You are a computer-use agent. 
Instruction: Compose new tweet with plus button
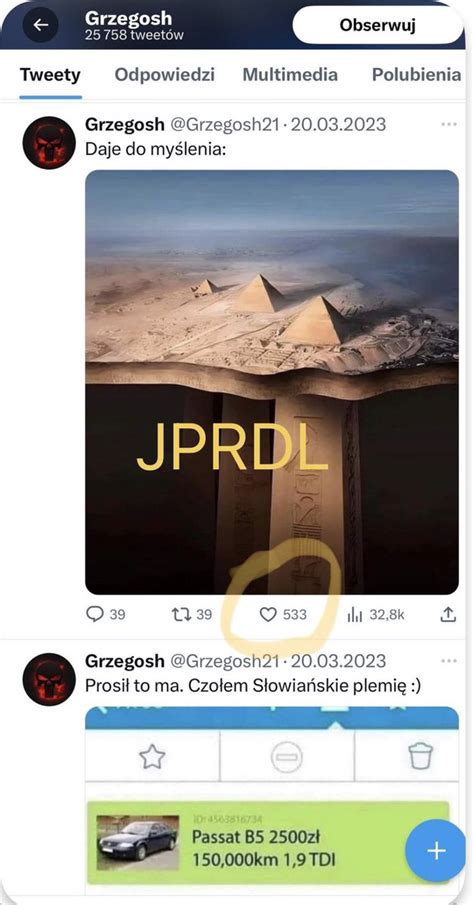pyautogui.click(x=436, y=850)
